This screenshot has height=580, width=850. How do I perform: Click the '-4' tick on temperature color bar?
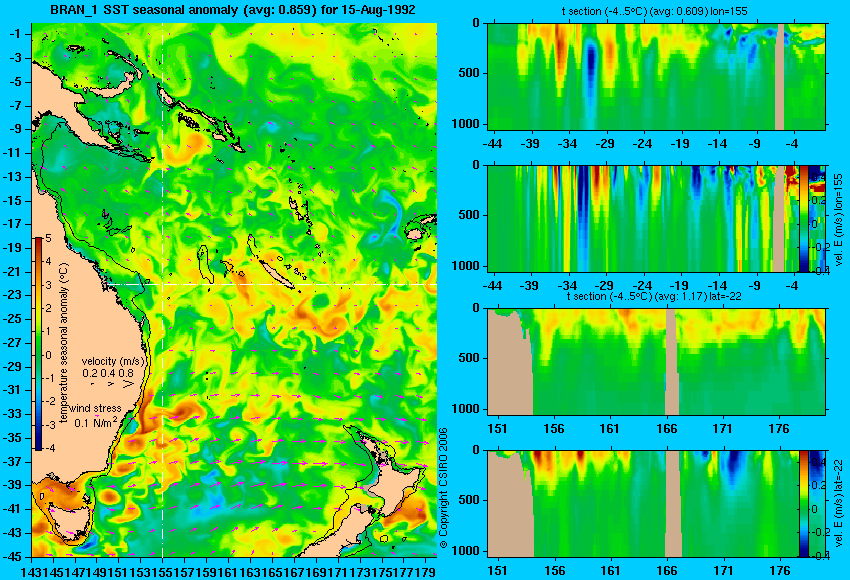pyautogui.click(x=48, y=448)
